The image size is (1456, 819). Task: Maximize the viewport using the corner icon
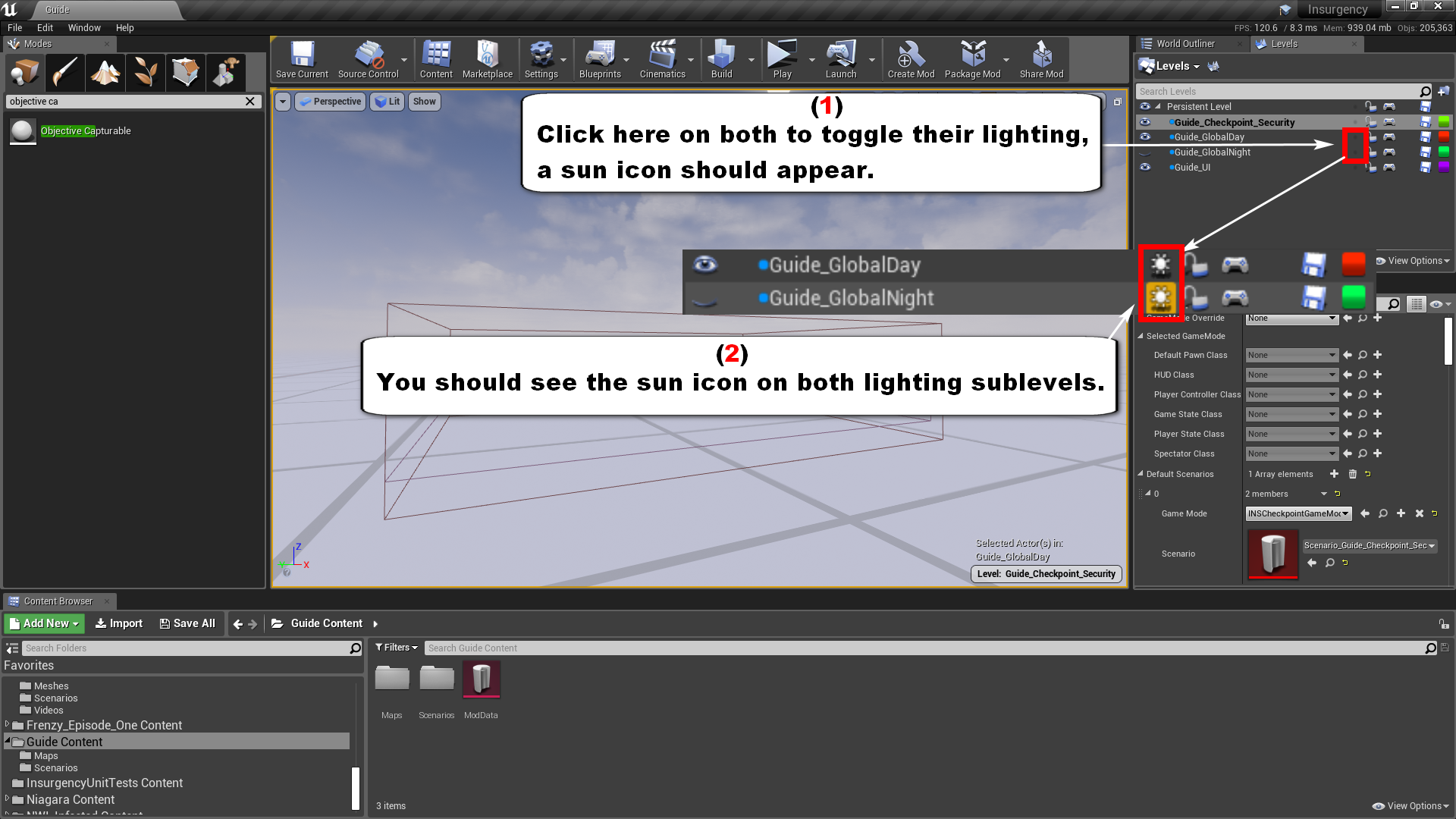[1117, 102]
